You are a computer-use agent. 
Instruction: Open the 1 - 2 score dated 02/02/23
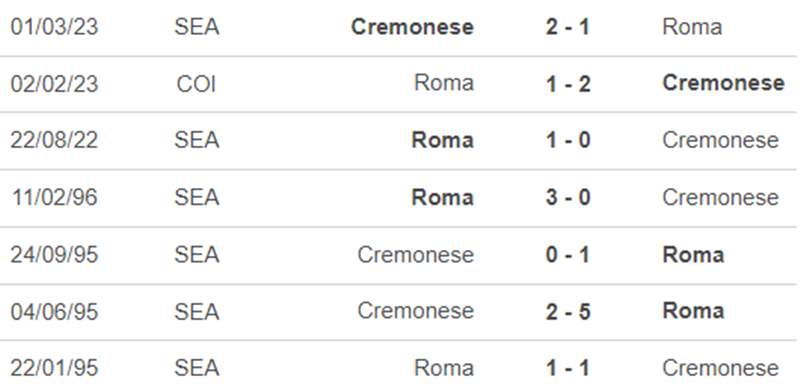coord(567,83)
